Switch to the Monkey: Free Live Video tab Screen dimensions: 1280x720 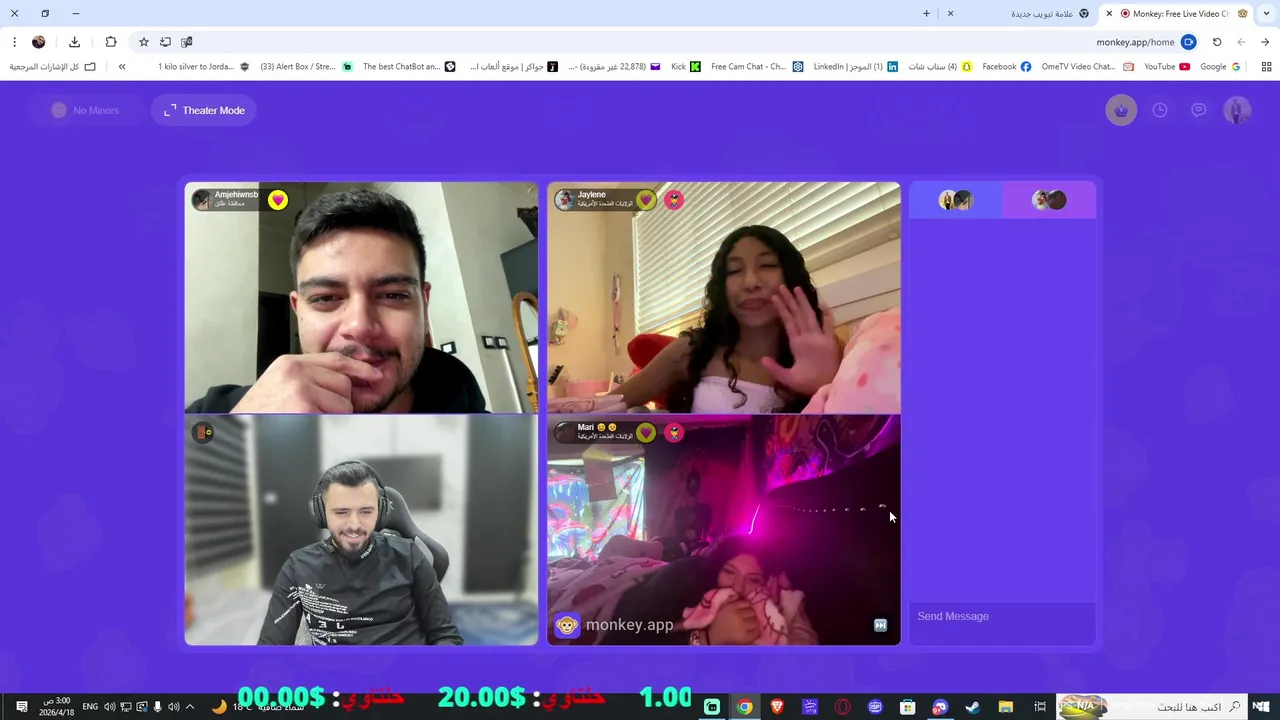click(x=1176, y=14)
